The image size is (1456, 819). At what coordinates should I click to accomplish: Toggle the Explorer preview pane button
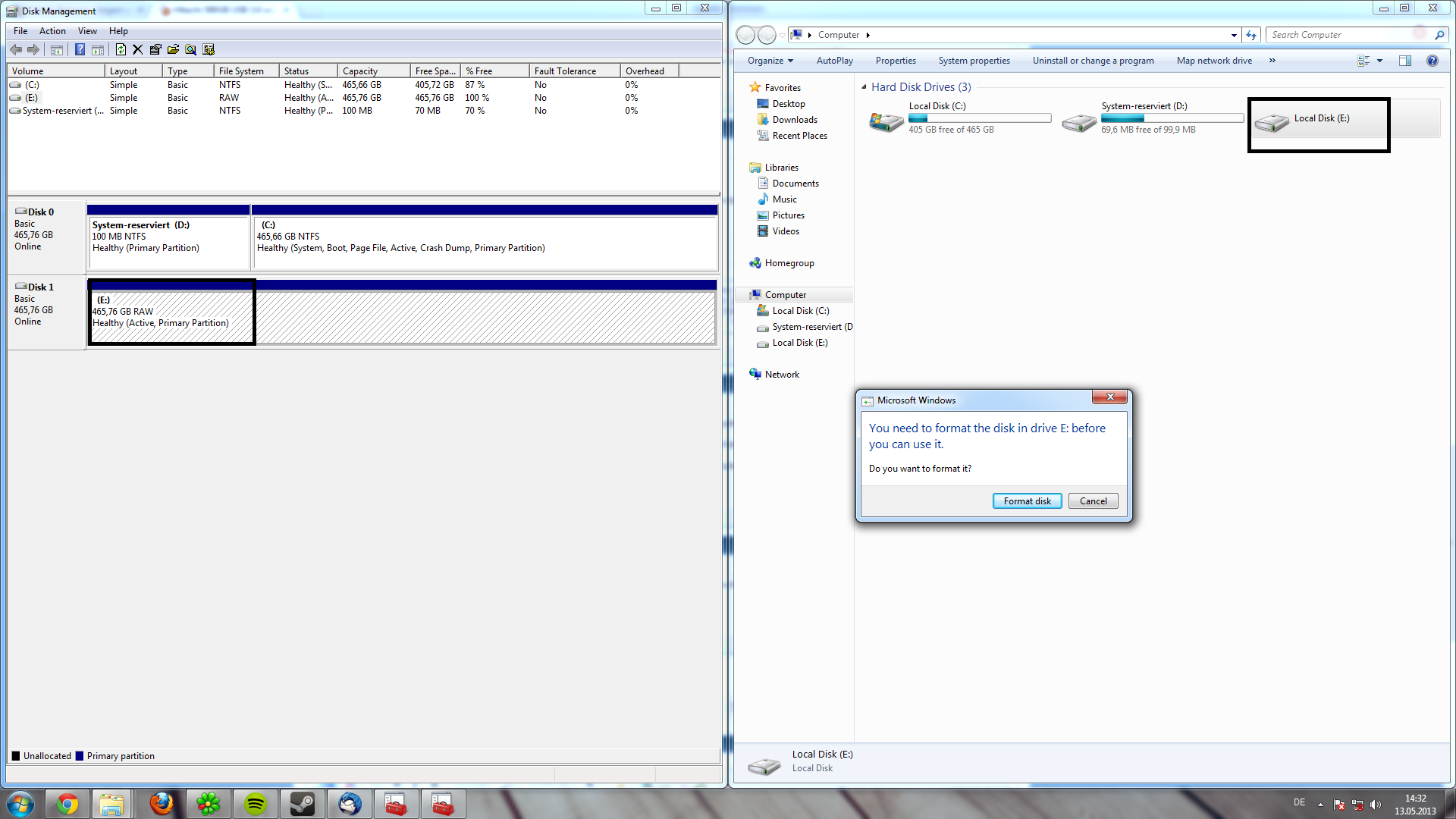click(x=1404, y=61)
